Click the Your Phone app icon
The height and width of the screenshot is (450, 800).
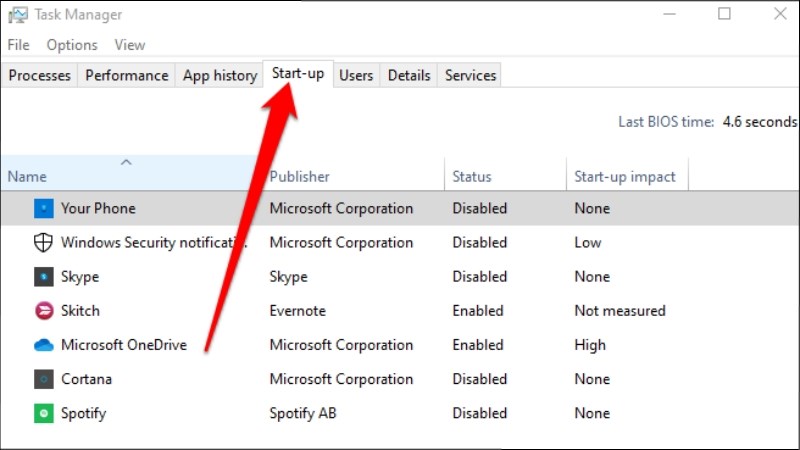coord(44,209)
